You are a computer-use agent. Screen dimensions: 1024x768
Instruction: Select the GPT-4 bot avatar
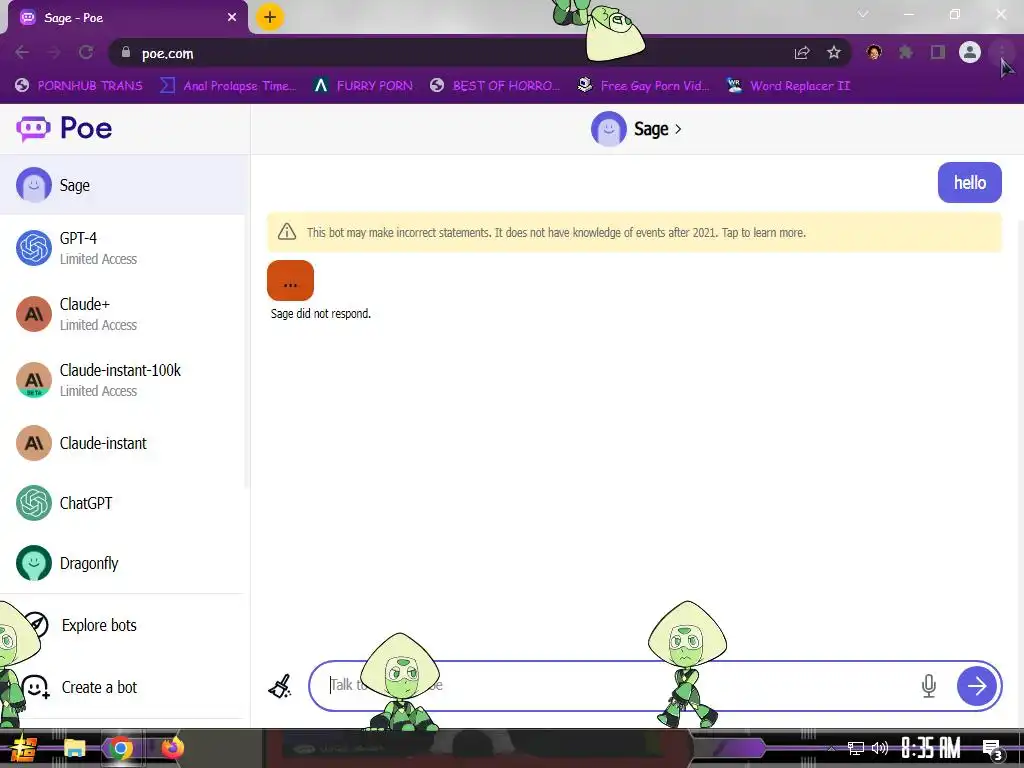click(x=34, y=248)
